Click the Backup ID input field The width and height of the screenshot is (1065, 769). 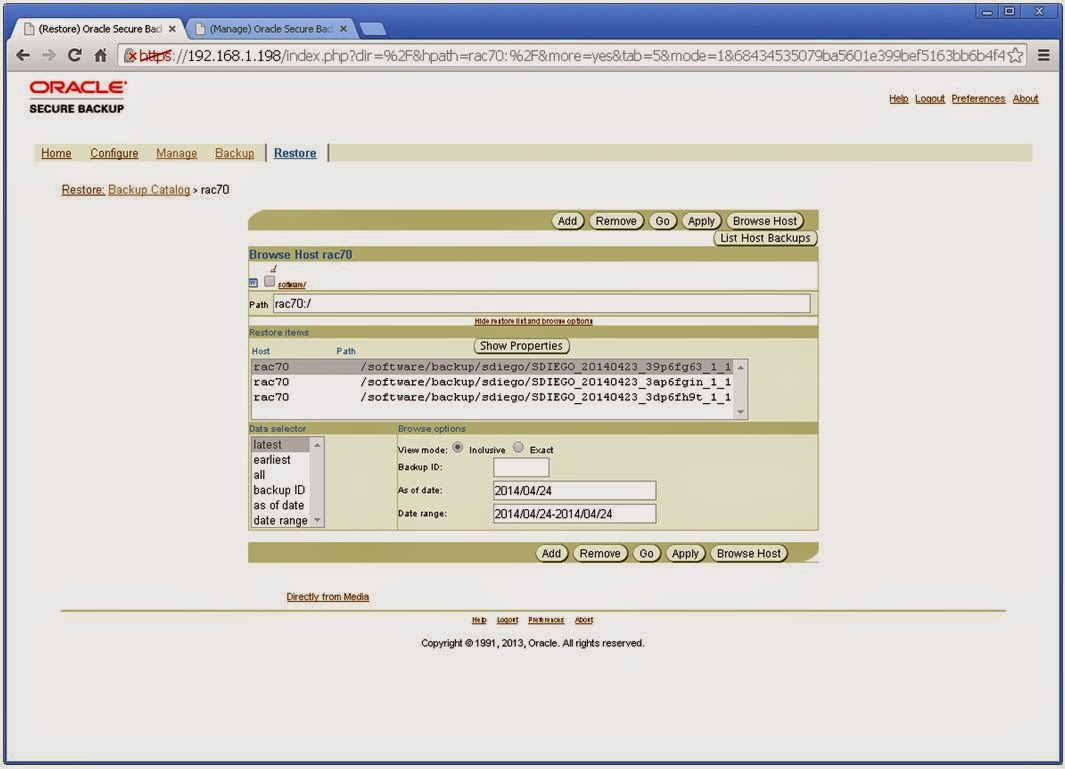pyautogui.click(x=521, y=467)
